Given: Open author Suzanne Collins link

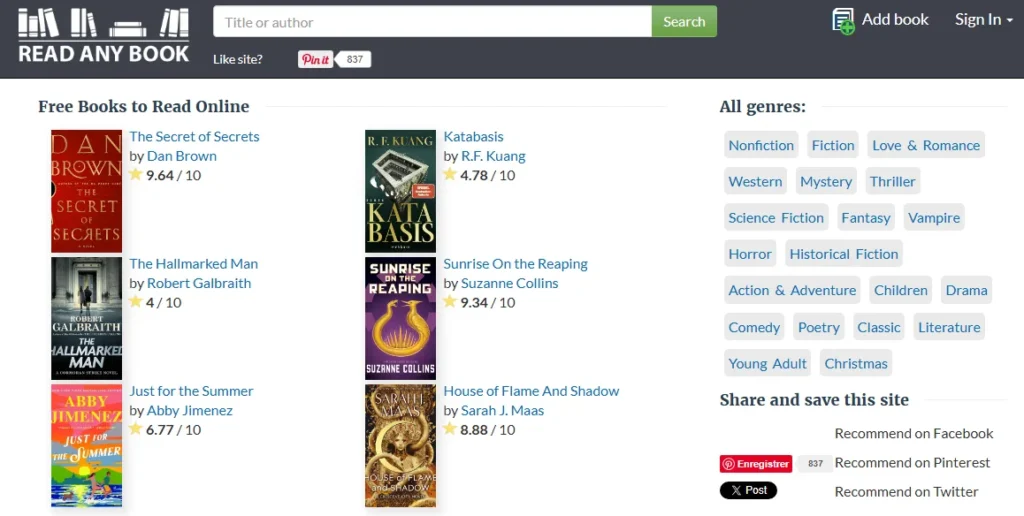Looking at the screenshot, I should coord(509,283).
